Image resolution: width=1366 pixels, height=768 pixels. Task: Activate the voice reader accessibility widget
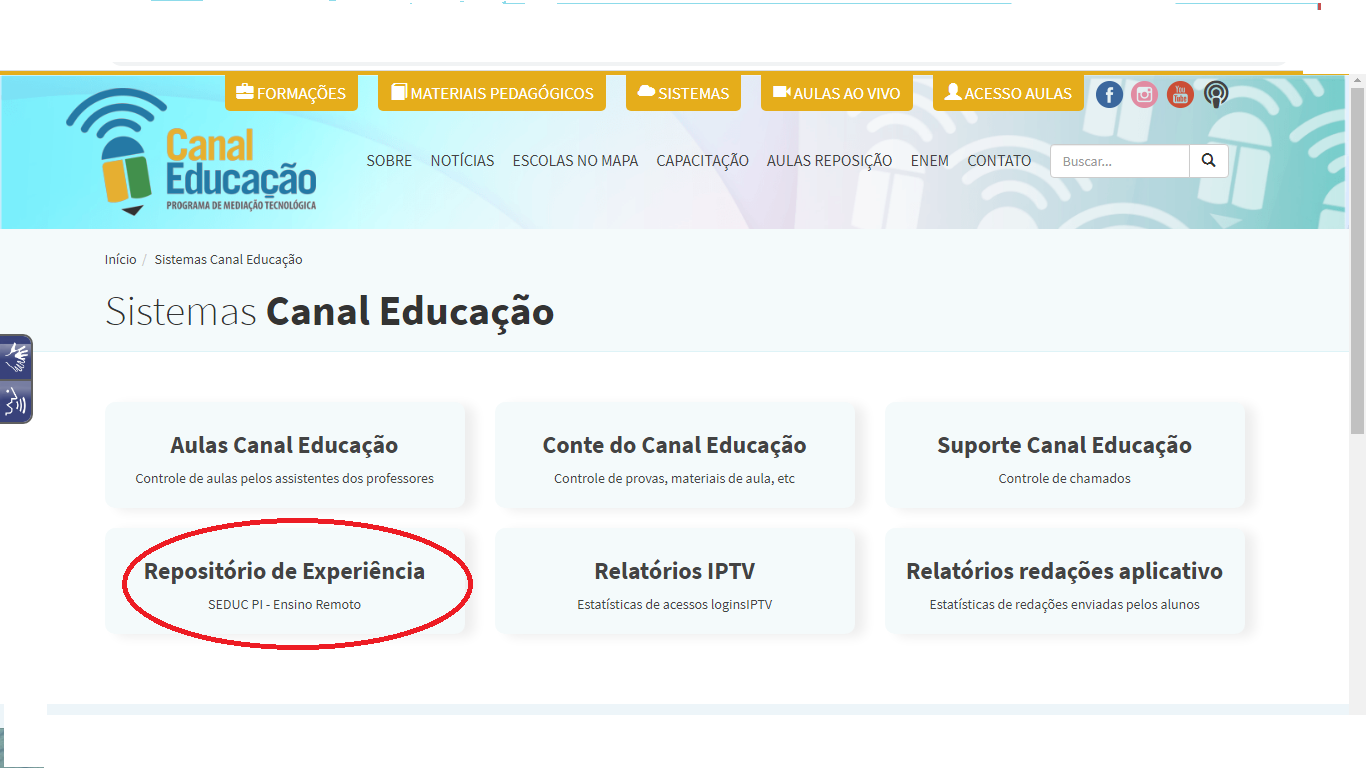[17, 402]
